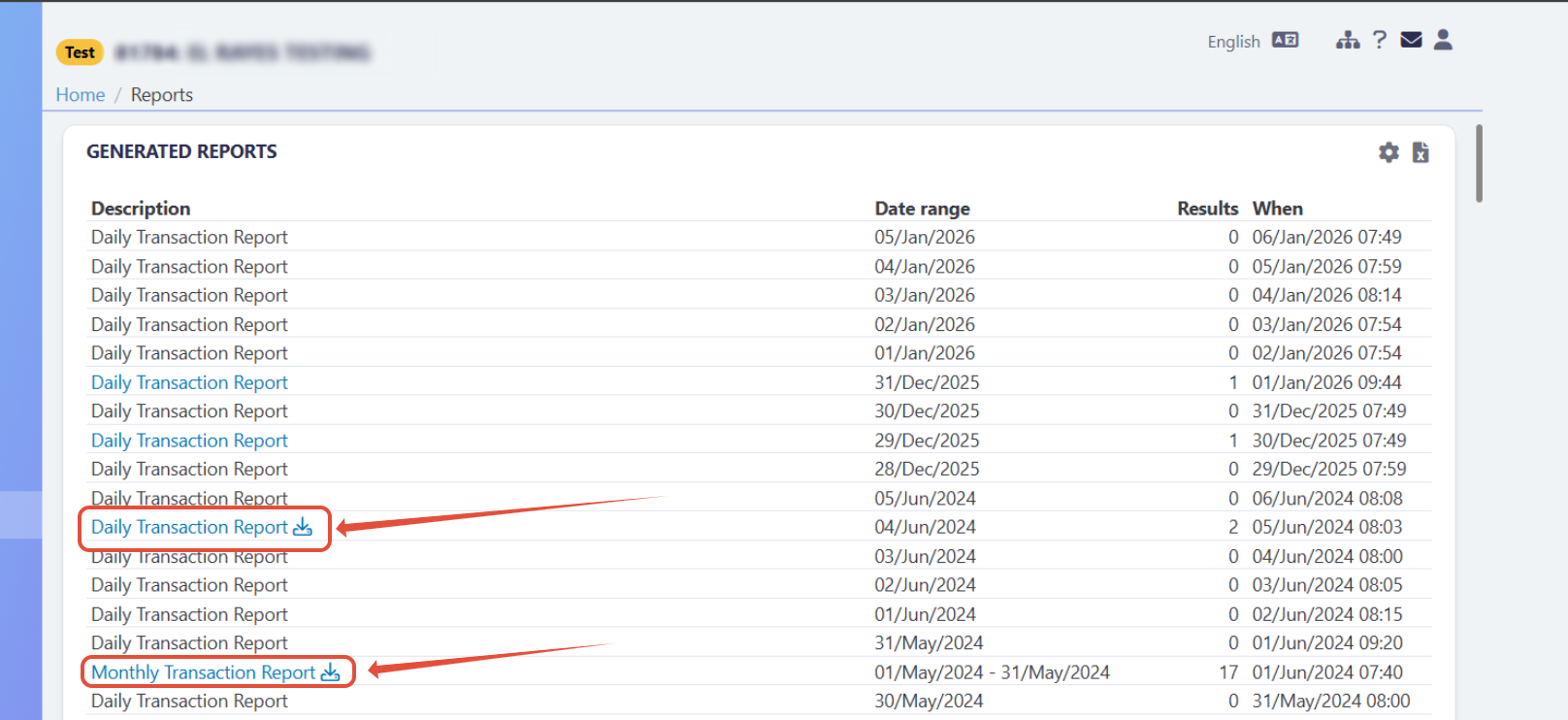Go to Home breadcrumb link
Image resolution: width=1568 pixels, height=720 pixels.
coord(80,95)
